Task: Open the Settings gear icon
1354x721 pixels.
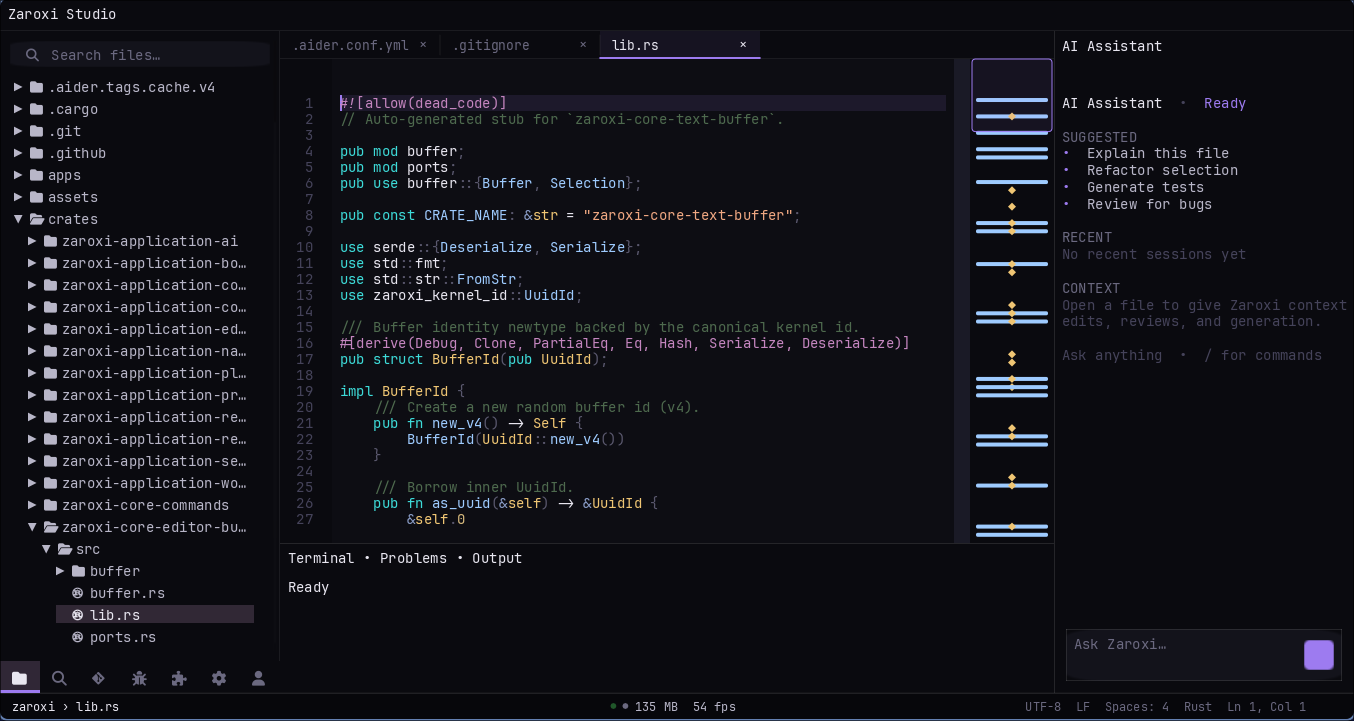Action: [219, 677]
